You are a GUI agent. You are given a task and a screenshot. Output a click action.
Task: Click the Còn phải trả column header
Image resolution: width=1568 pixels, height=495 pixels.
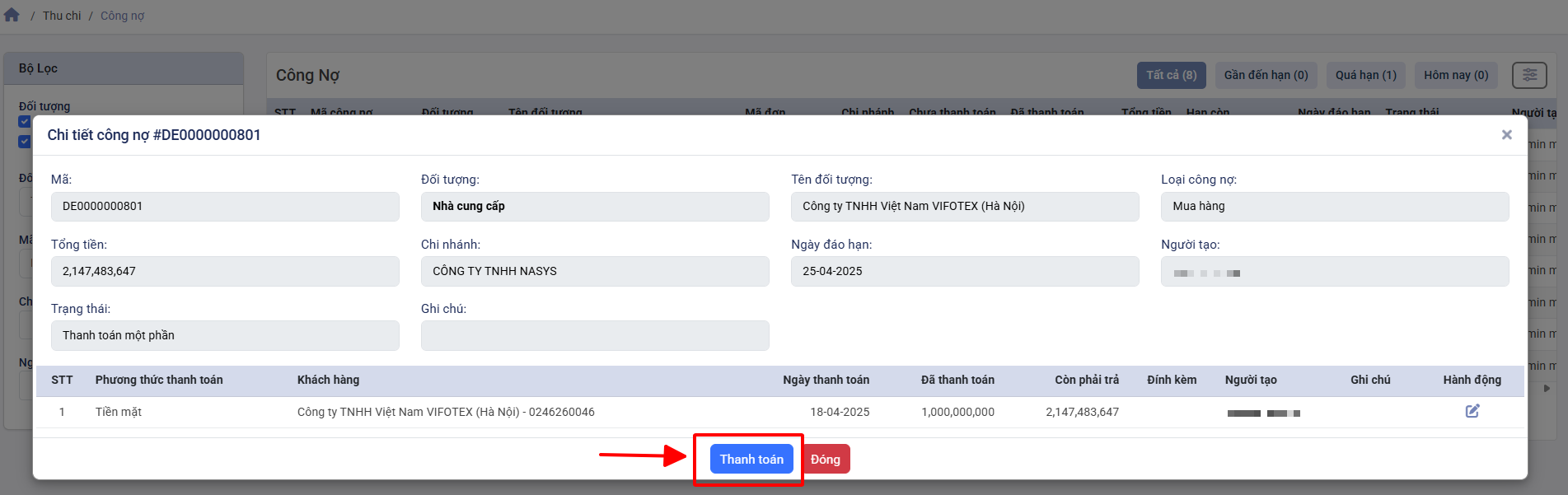[1087, 380]
